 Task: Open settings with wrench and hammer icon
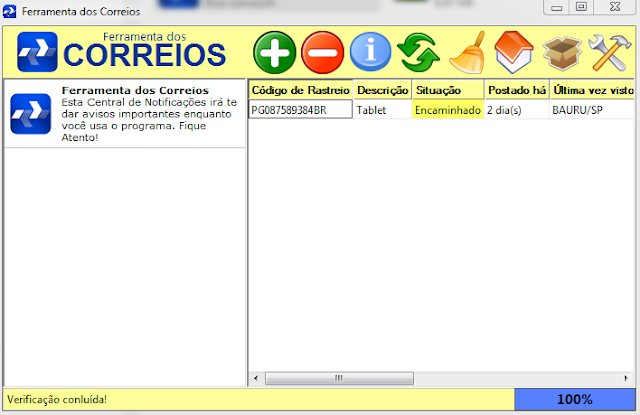click(609, 53)
